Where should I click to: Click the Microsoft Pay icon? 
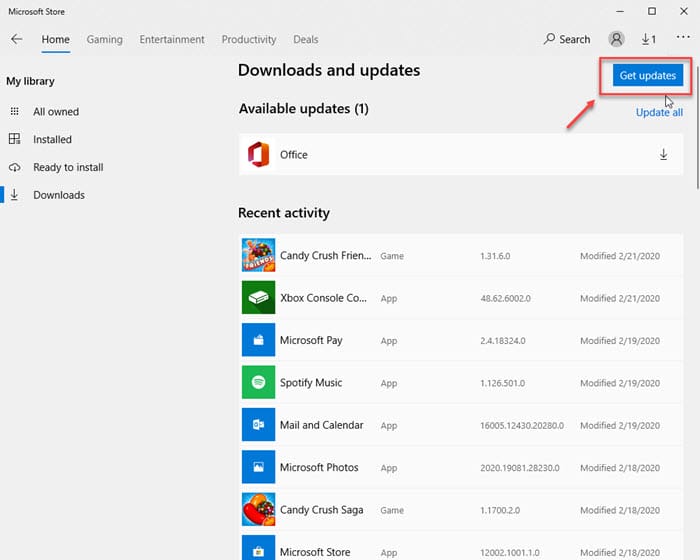[x=258, y=340]
